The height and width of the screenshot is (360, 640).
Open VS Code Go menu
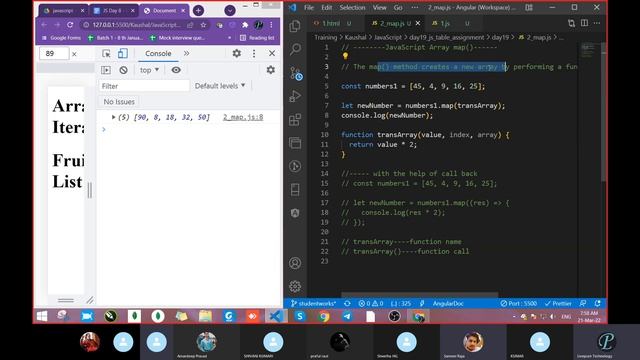398,8
